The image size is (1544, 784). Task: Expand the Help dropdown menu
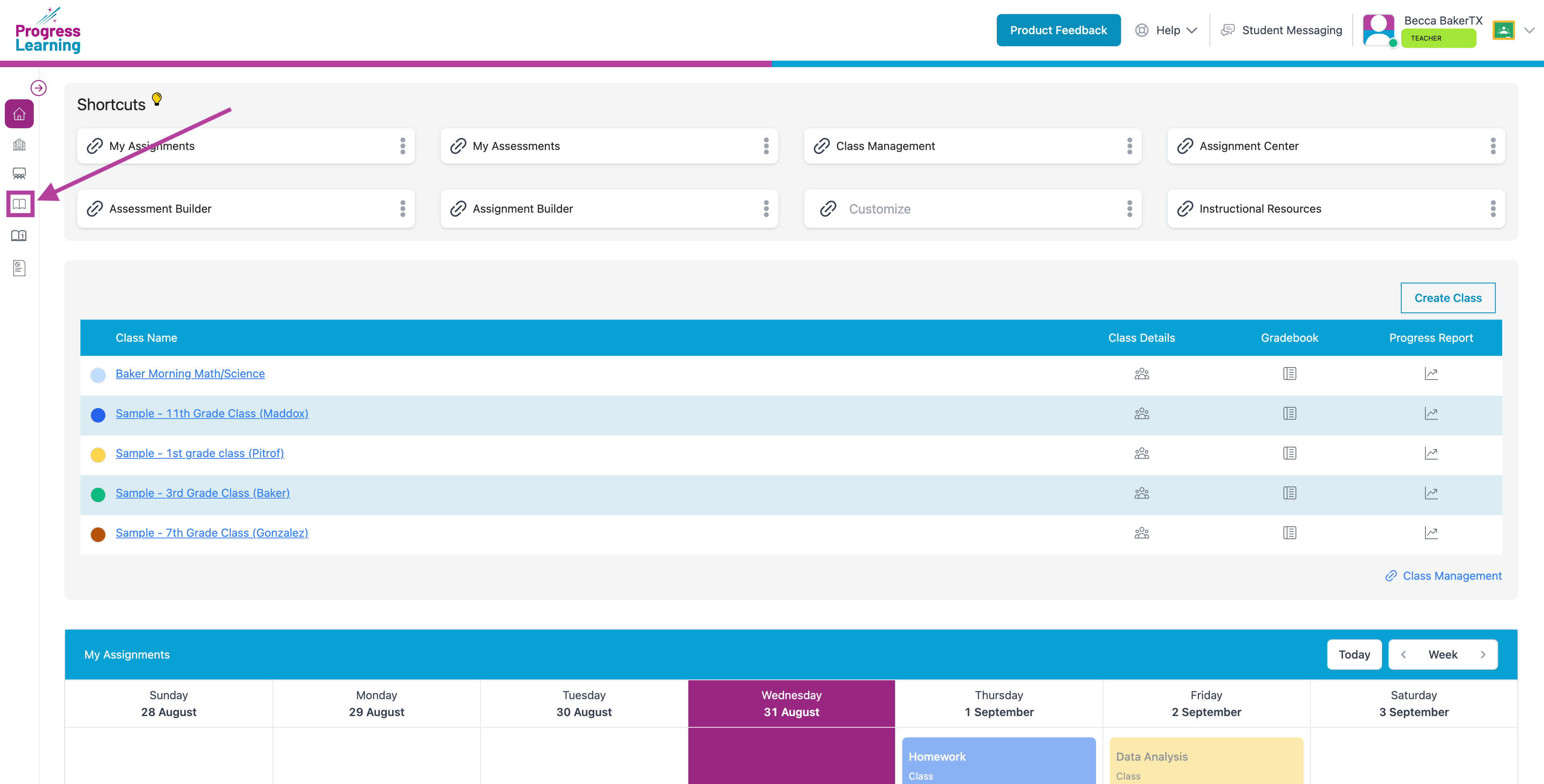1166,30
